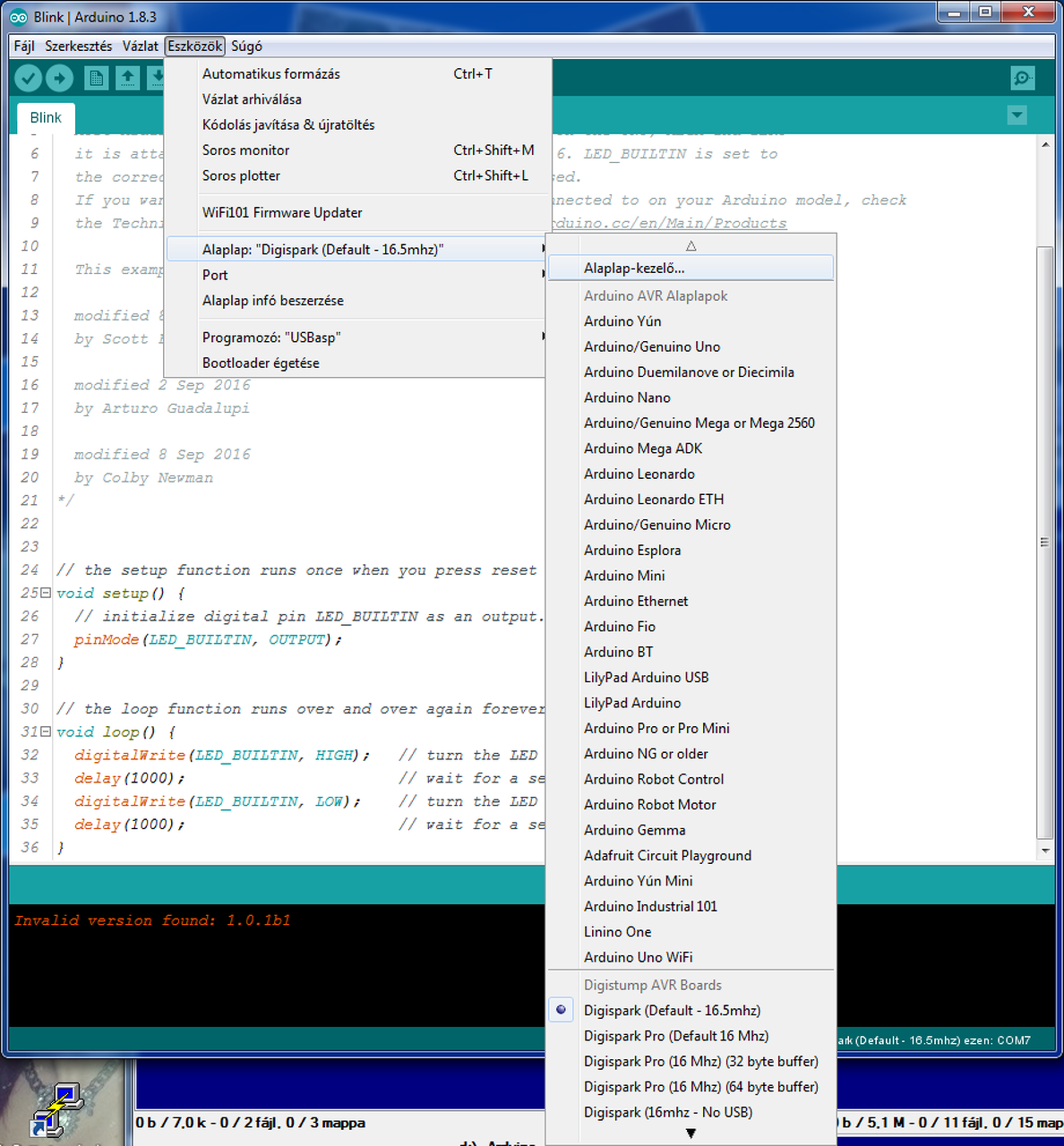Select Arduino Esplora board
Viewport: 1064px width, 1146px height.
690,550
